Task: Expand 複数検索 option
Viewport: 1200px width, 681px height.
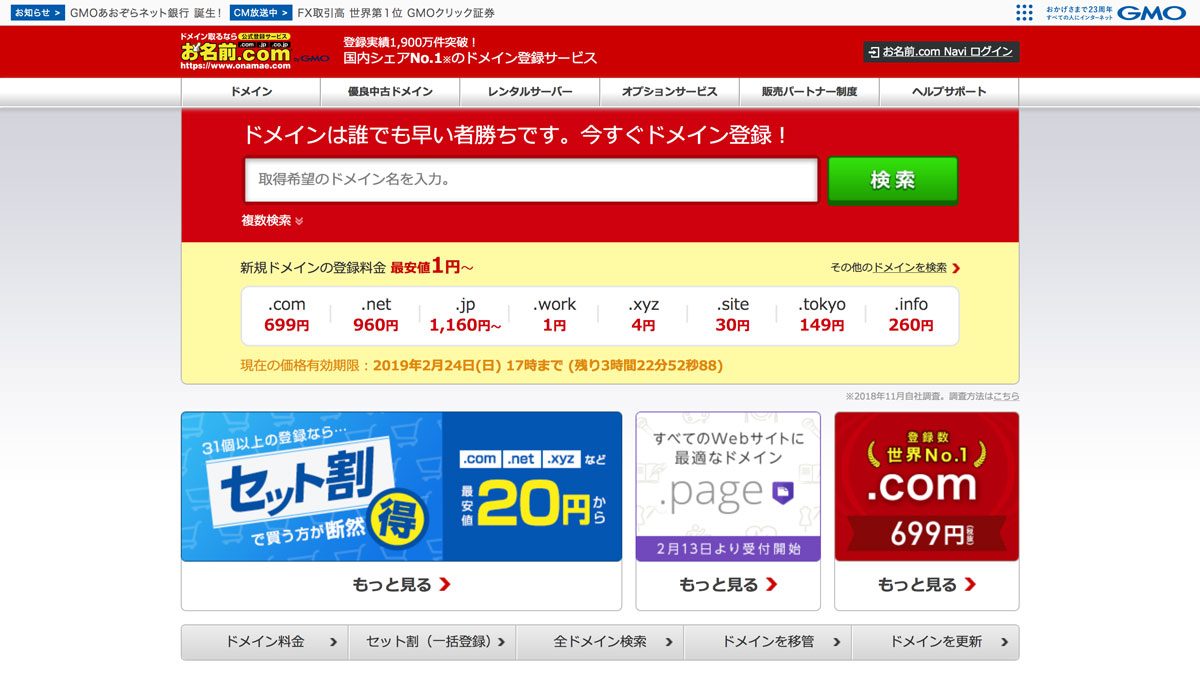Action: [272, 221]
